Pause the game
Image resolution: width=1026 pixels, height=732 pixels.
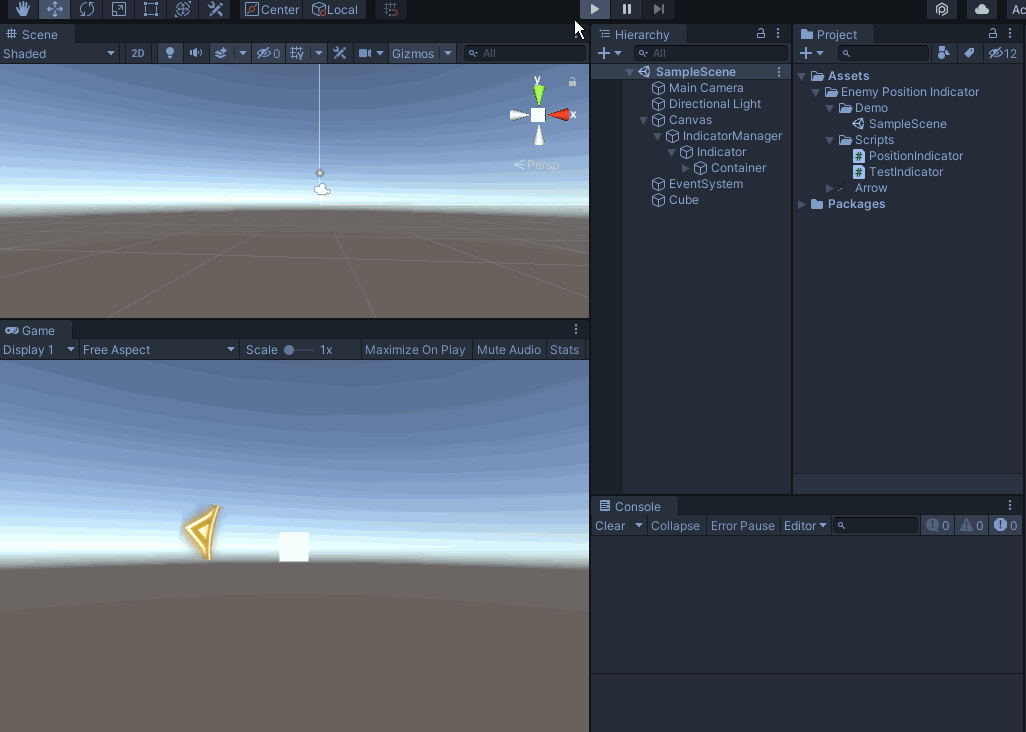click(627, 9)
